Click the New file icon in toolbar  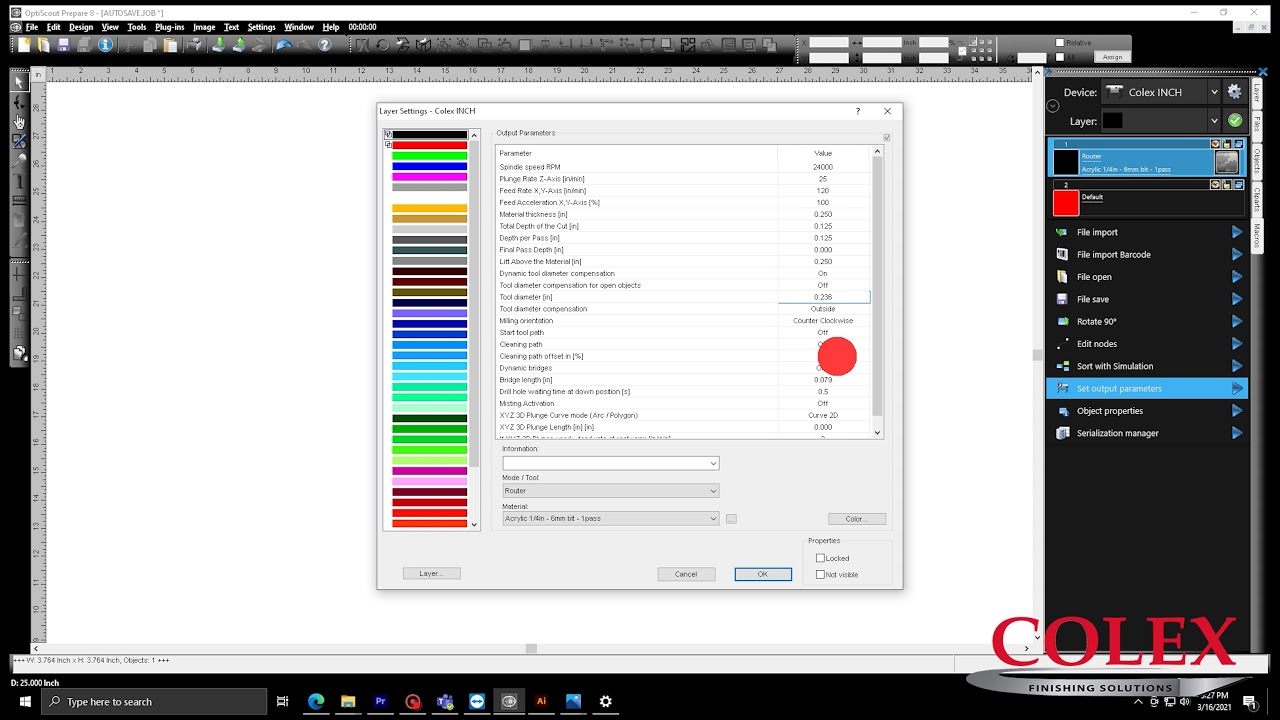click(24, 45)
